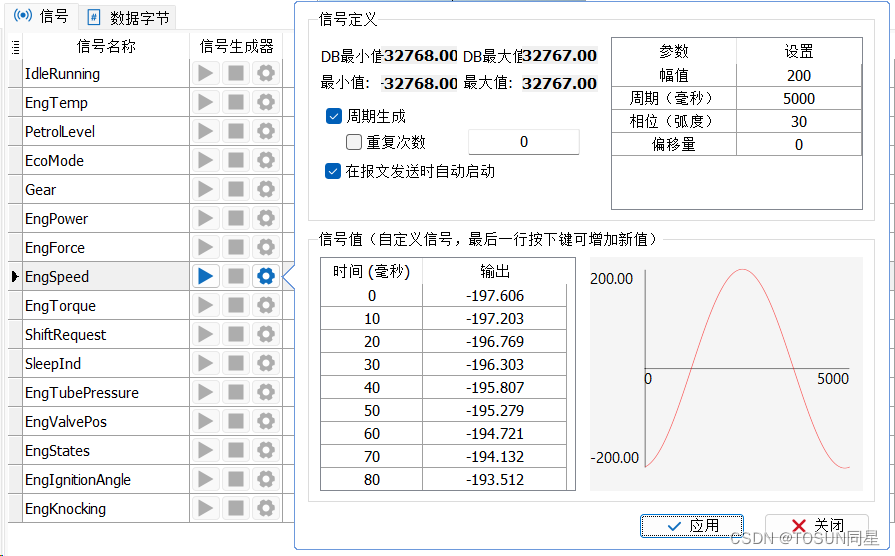Click the 时间 (毫秒) column header
Viewport: 895px width, 556px height.
point(372,271)
